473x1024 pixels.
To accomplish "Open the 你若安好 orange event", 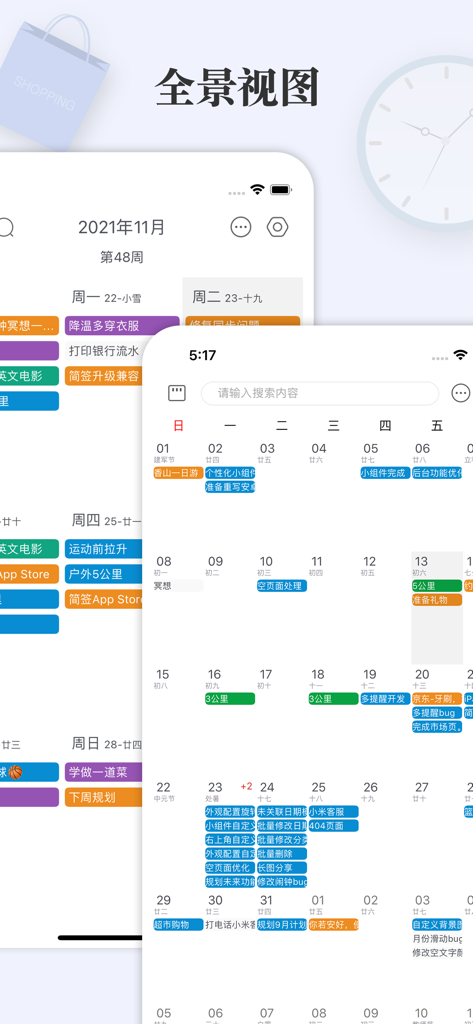I will 333,925.
